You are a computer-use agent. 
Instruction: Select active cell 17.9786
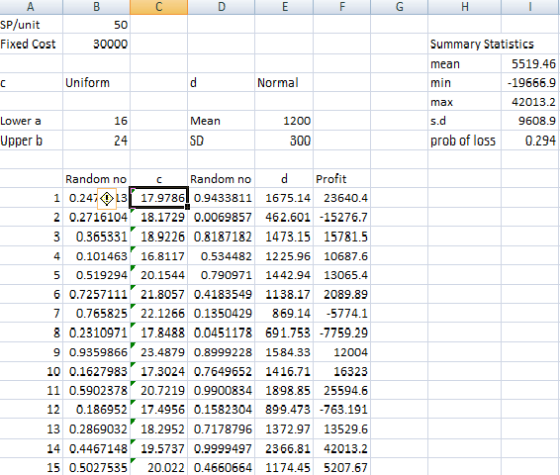pos(159,198)
